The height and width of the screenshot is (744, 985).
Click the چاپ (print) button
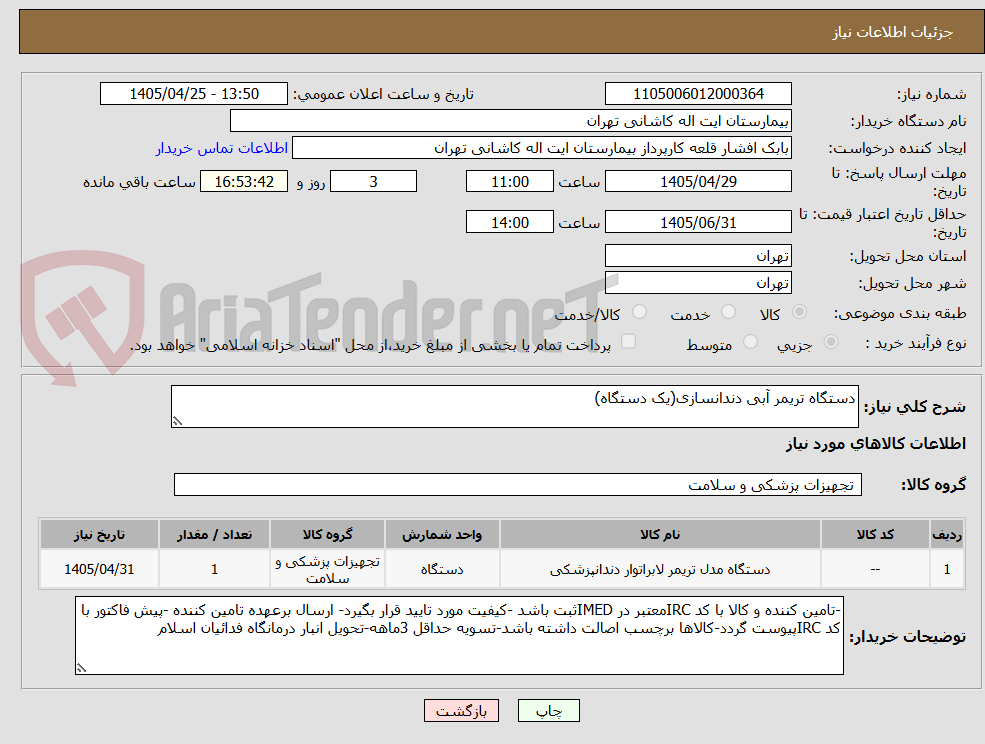coord(548,711)
